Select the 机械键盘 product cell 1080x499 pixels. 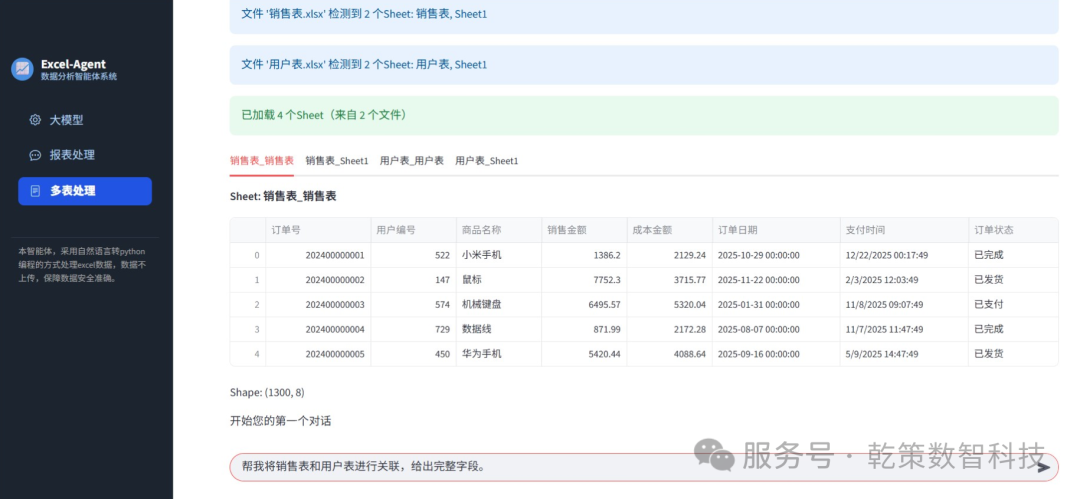point(481,304)
